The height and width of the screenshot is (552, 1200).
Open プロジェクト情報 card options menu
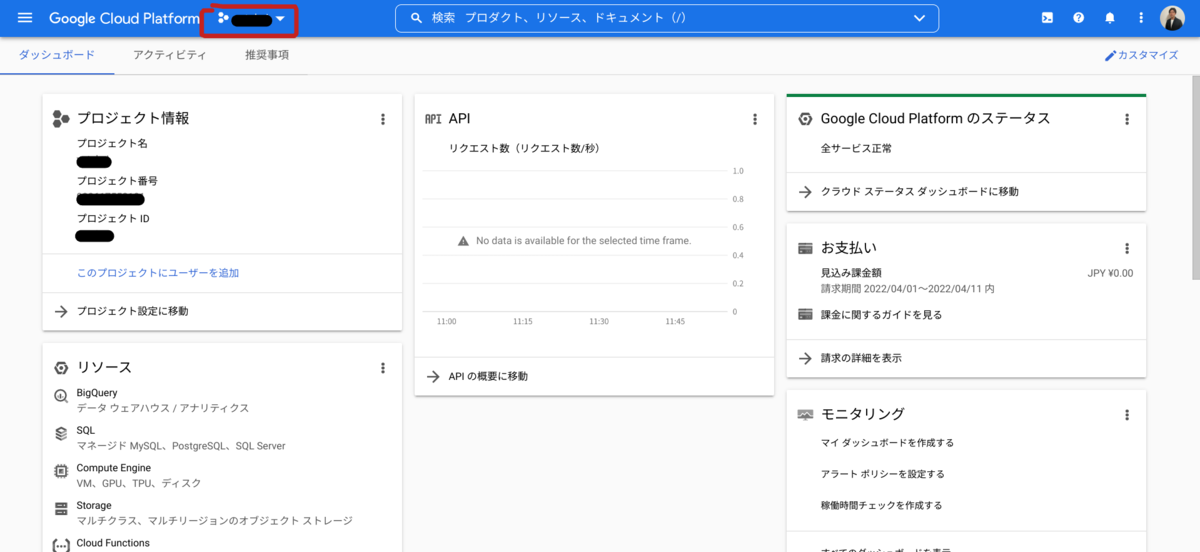tap(382, 119)
